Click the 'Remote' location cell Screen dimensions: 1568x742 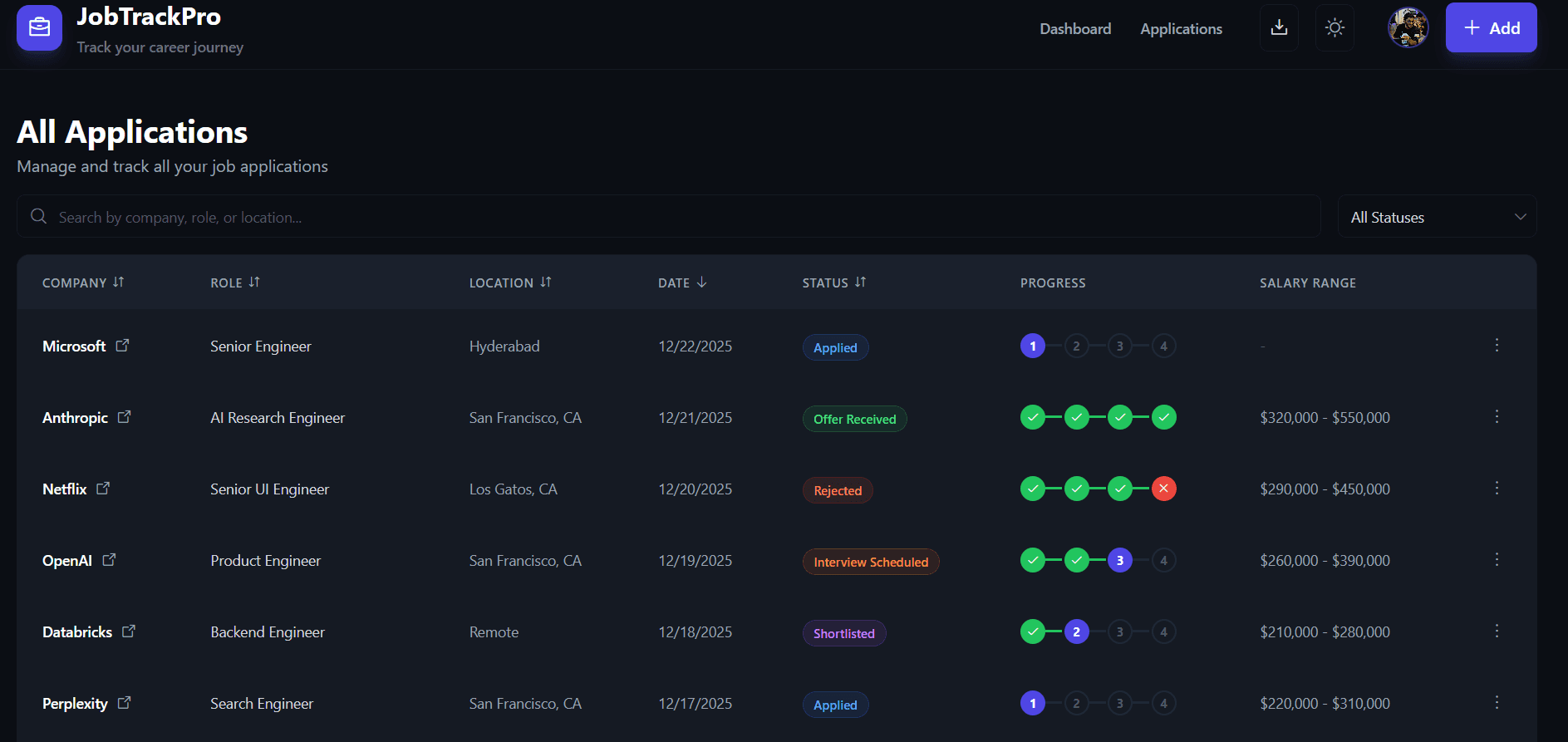coord(494,631)
